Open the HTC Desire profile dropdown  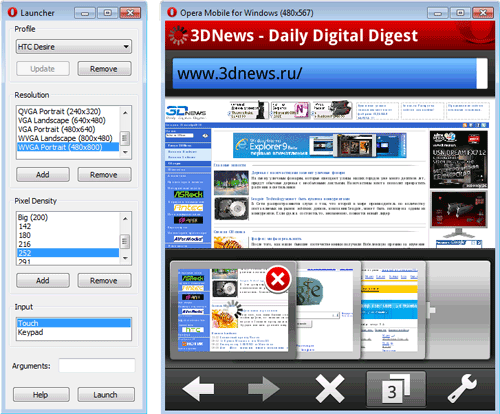tap(74, 47)
